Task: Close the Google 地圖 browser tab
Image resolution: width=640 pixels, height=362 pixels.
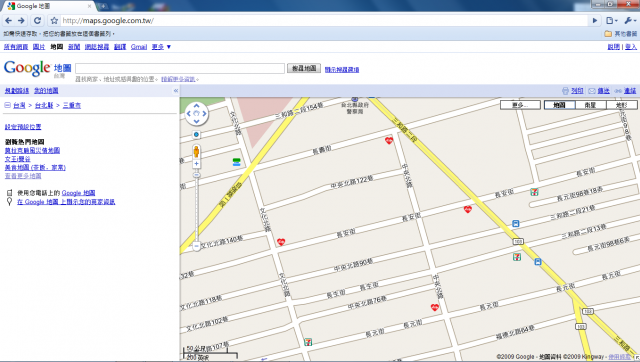Action: [x=89, y=6]
